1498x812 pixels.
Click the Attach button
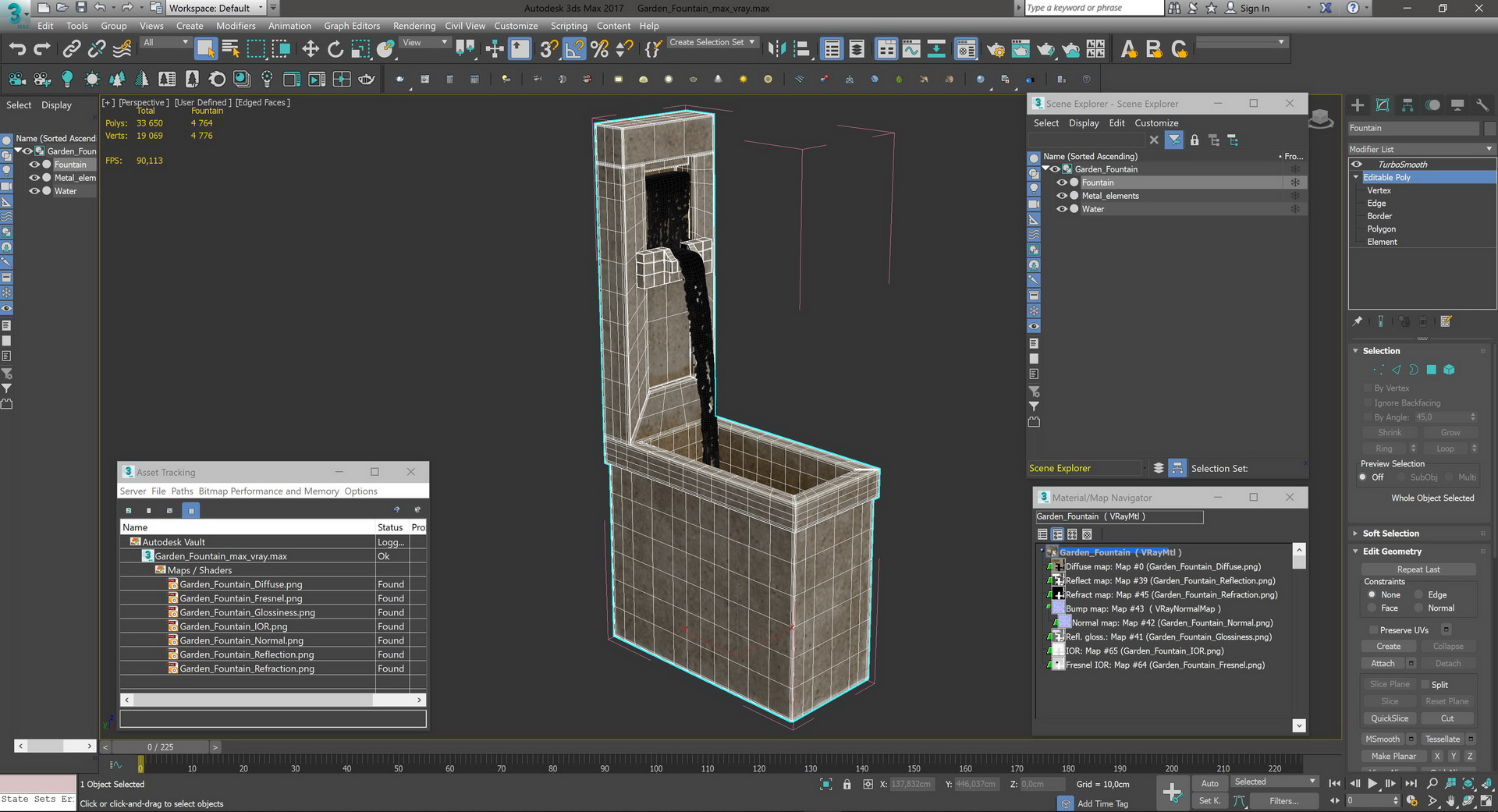pyautogui.click(x=1383, y=664)
